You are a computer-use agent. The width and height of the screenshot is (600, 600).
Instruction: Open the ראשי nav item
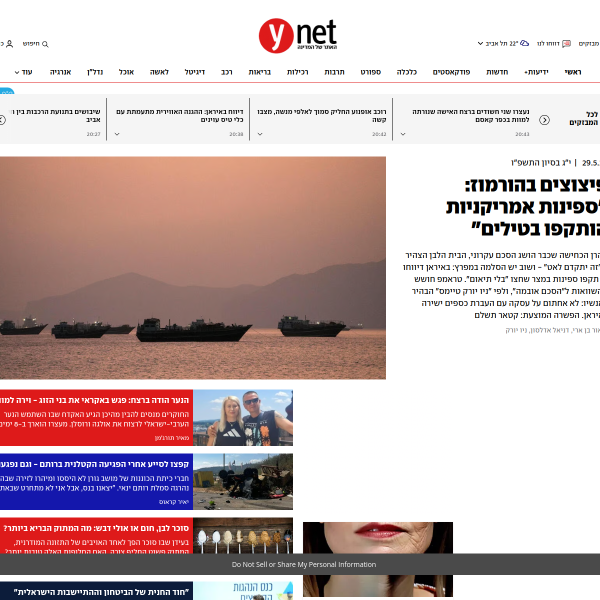(573, 72)
